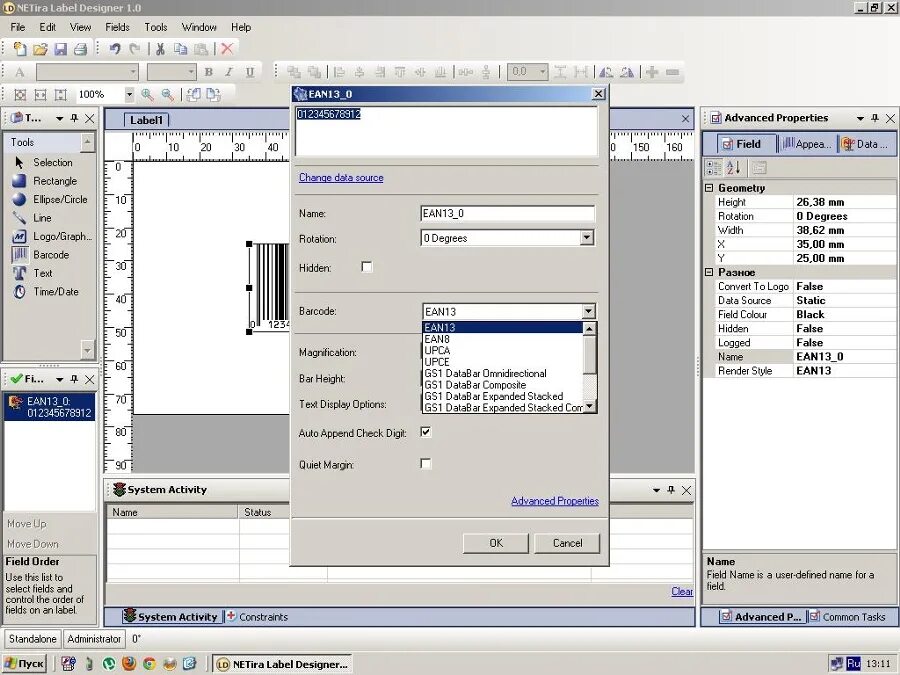Select EAN13_0 field in field list
The height and width of the screenshot is (675, 900).
[50, 406]
